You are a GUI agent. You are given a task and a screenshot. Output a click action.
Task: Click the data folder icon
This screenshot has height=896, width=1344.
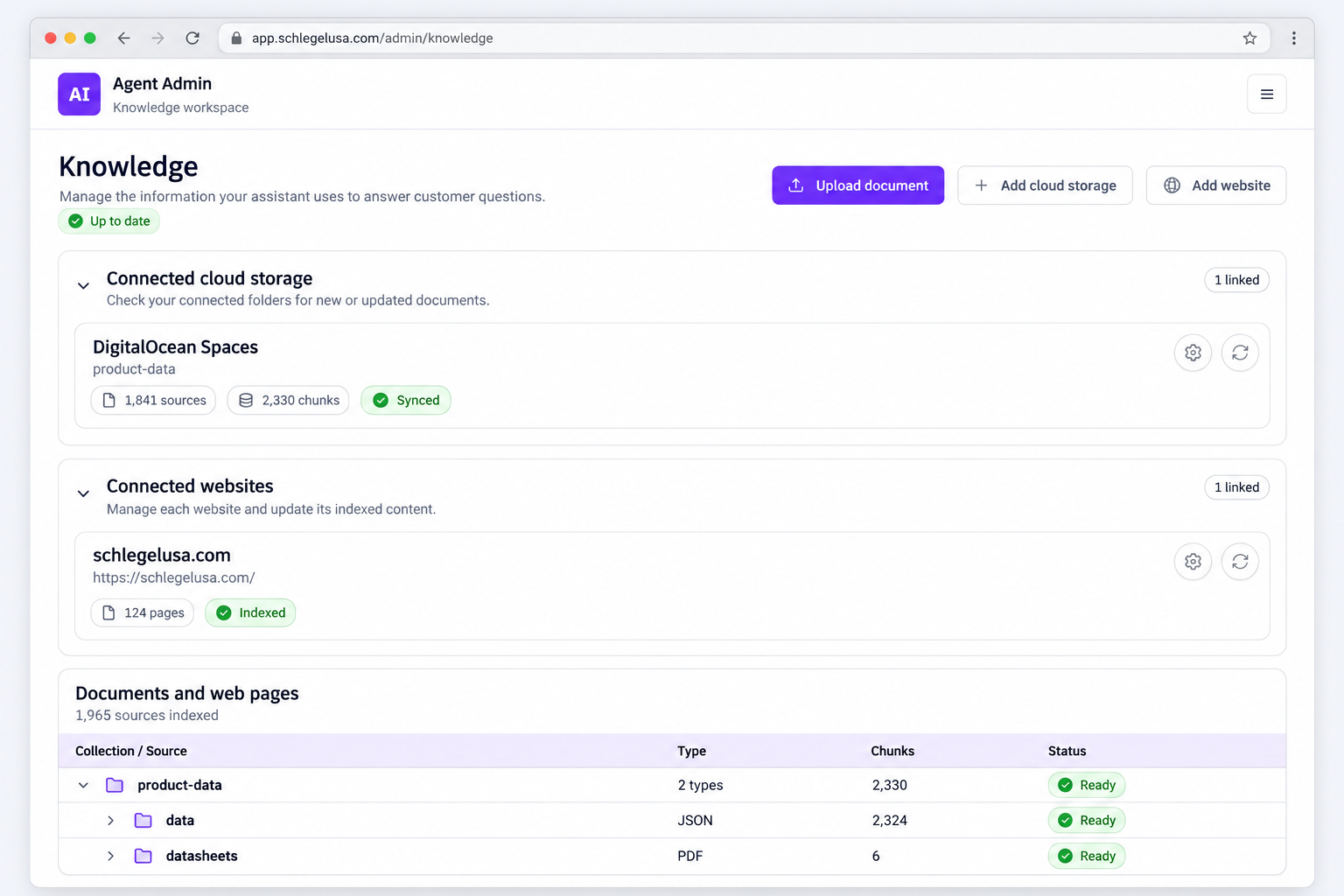pyautogui.click(x=143, y=820)
